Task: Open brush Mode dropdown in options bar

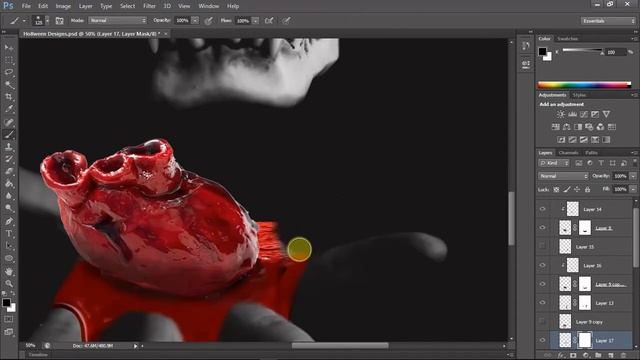Action: click(118, 20)
